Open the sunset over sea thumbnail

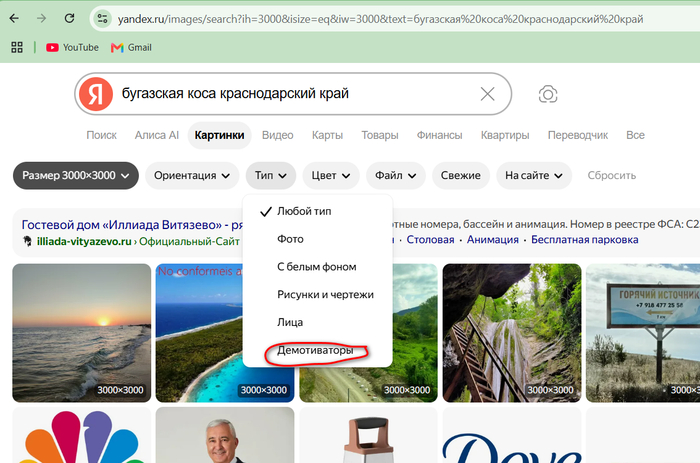coord(82,333)
